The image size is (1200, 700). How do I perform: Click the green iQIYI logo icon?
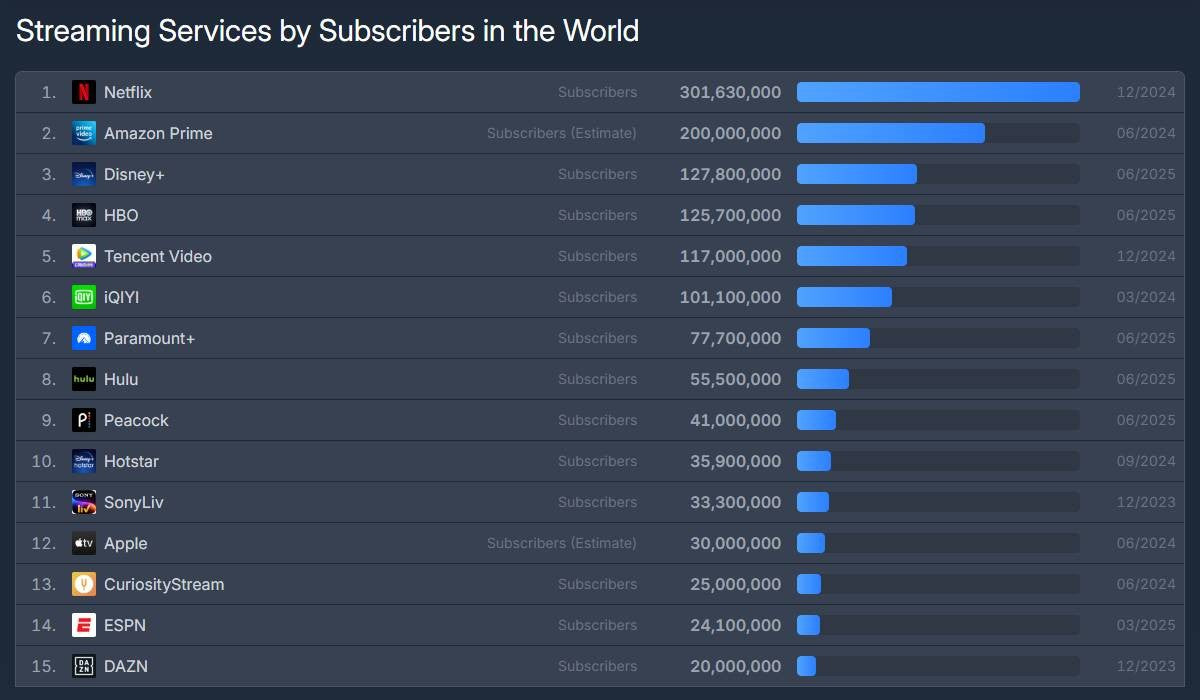pyautogui.click(x=84, y=297)
